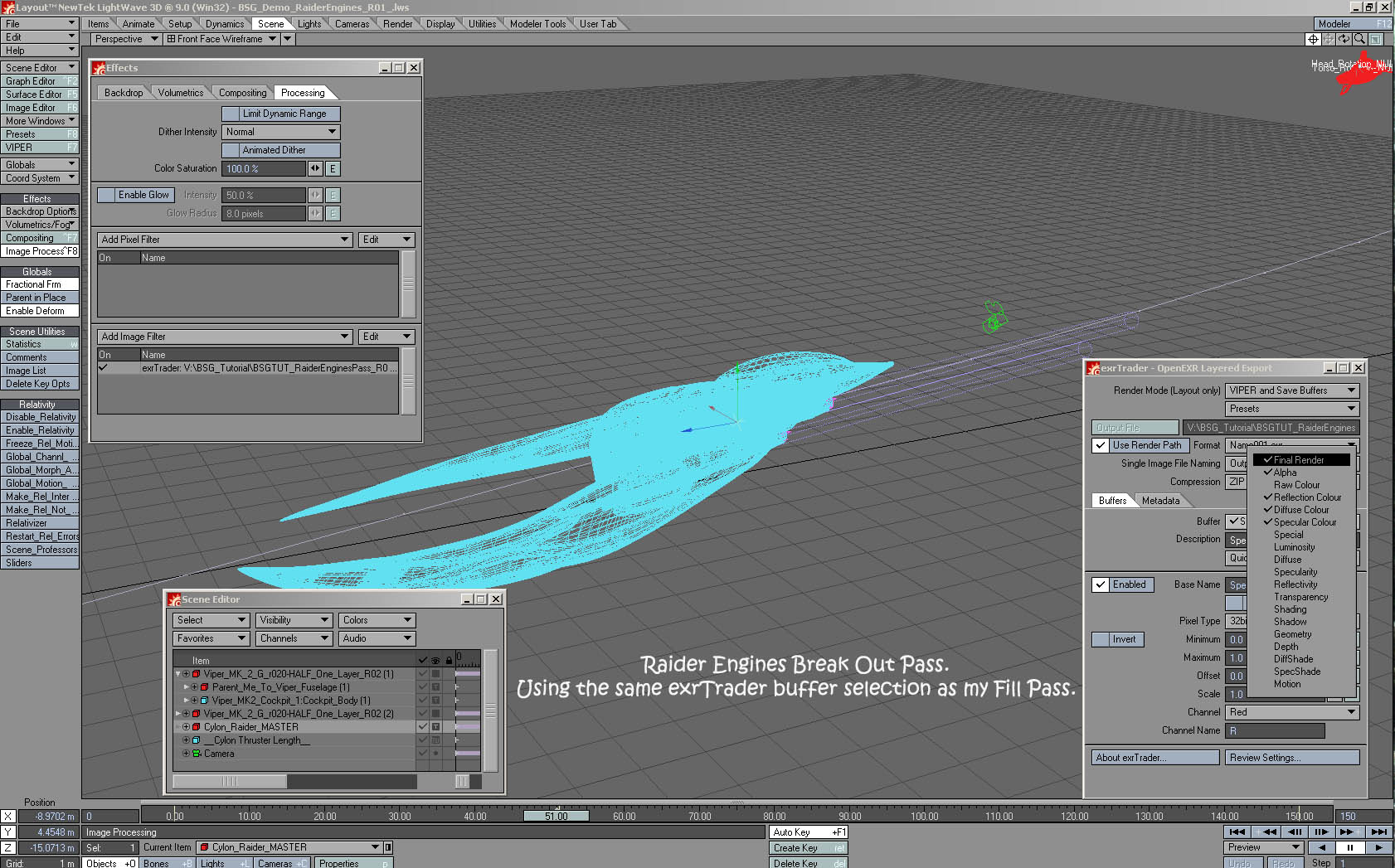
Task: Click the Glow Radius mini-slider arrows
Action: click(315, 213)
